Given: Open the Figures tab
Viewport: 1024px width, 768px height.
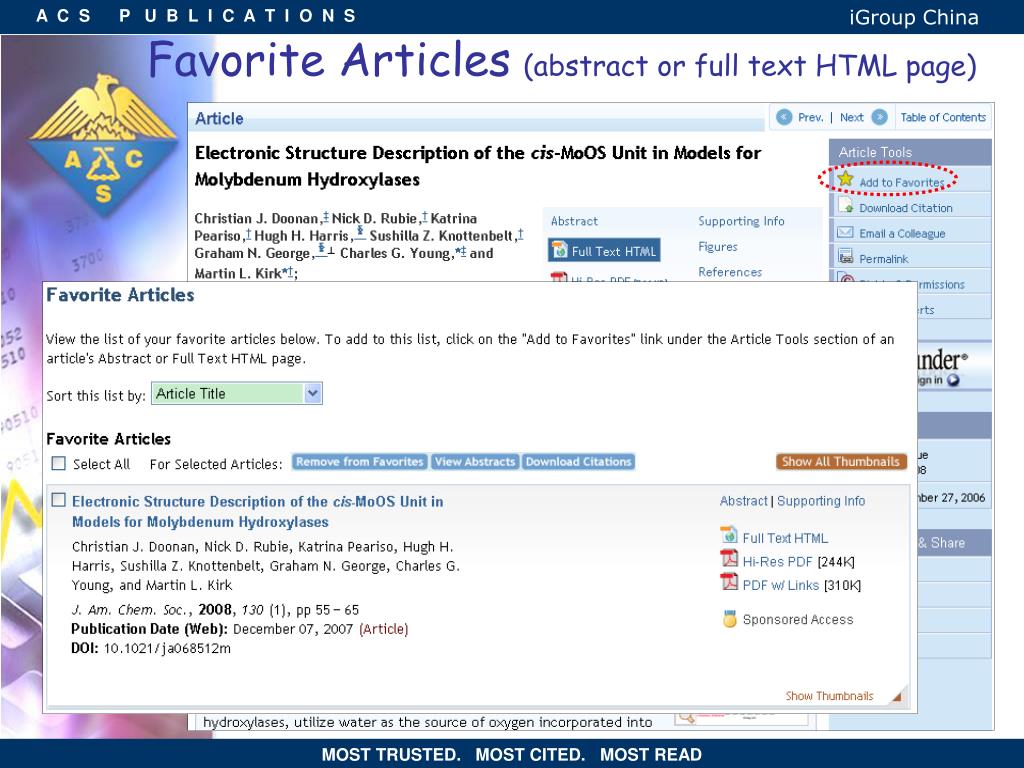Looking at the screenshot, I should 718,247.
